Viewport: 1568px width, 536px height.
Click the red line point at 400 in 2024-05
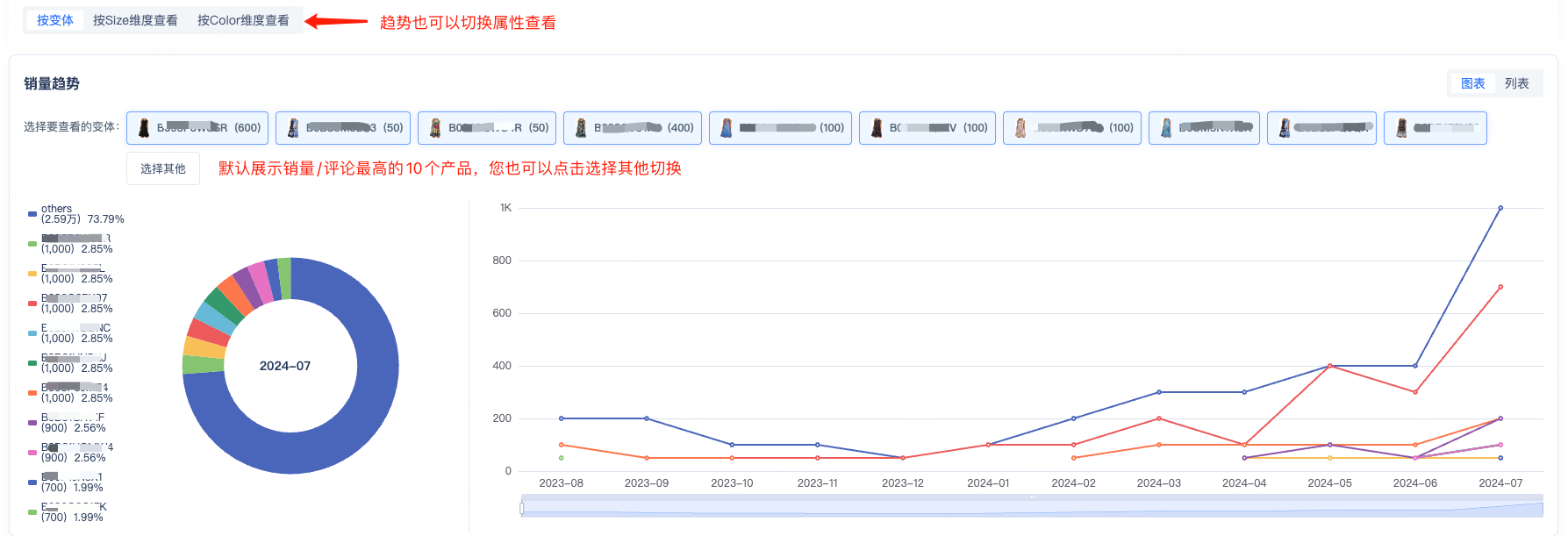point(1329,366)
